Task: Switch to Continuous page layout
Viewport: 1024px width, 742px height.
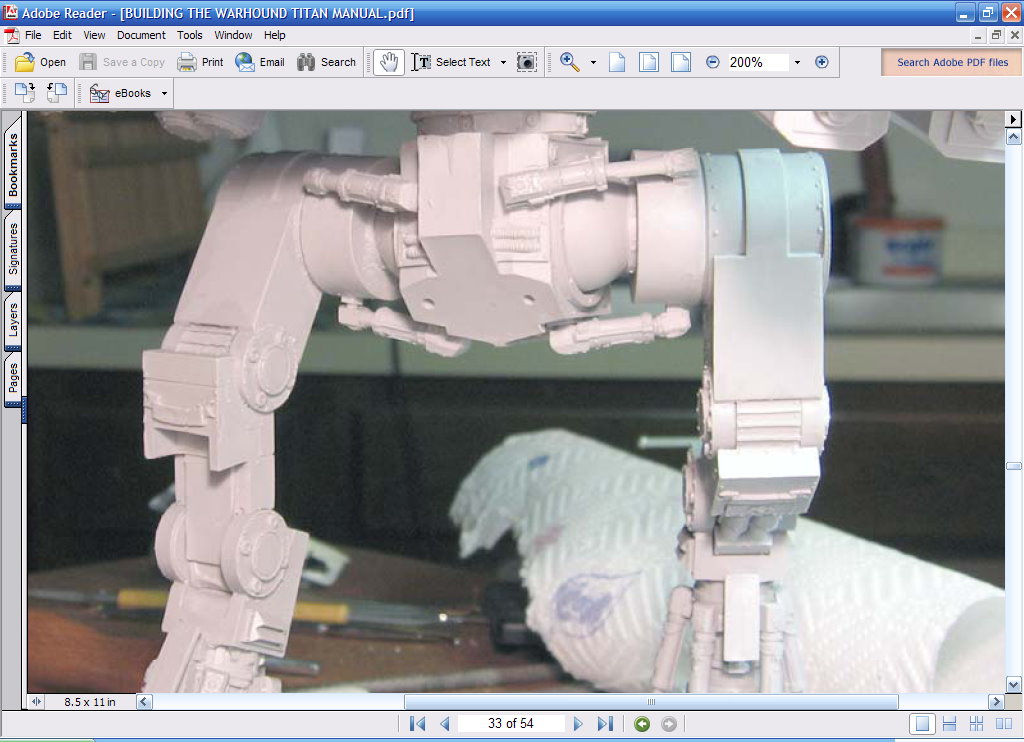Action: pos(950,724)
